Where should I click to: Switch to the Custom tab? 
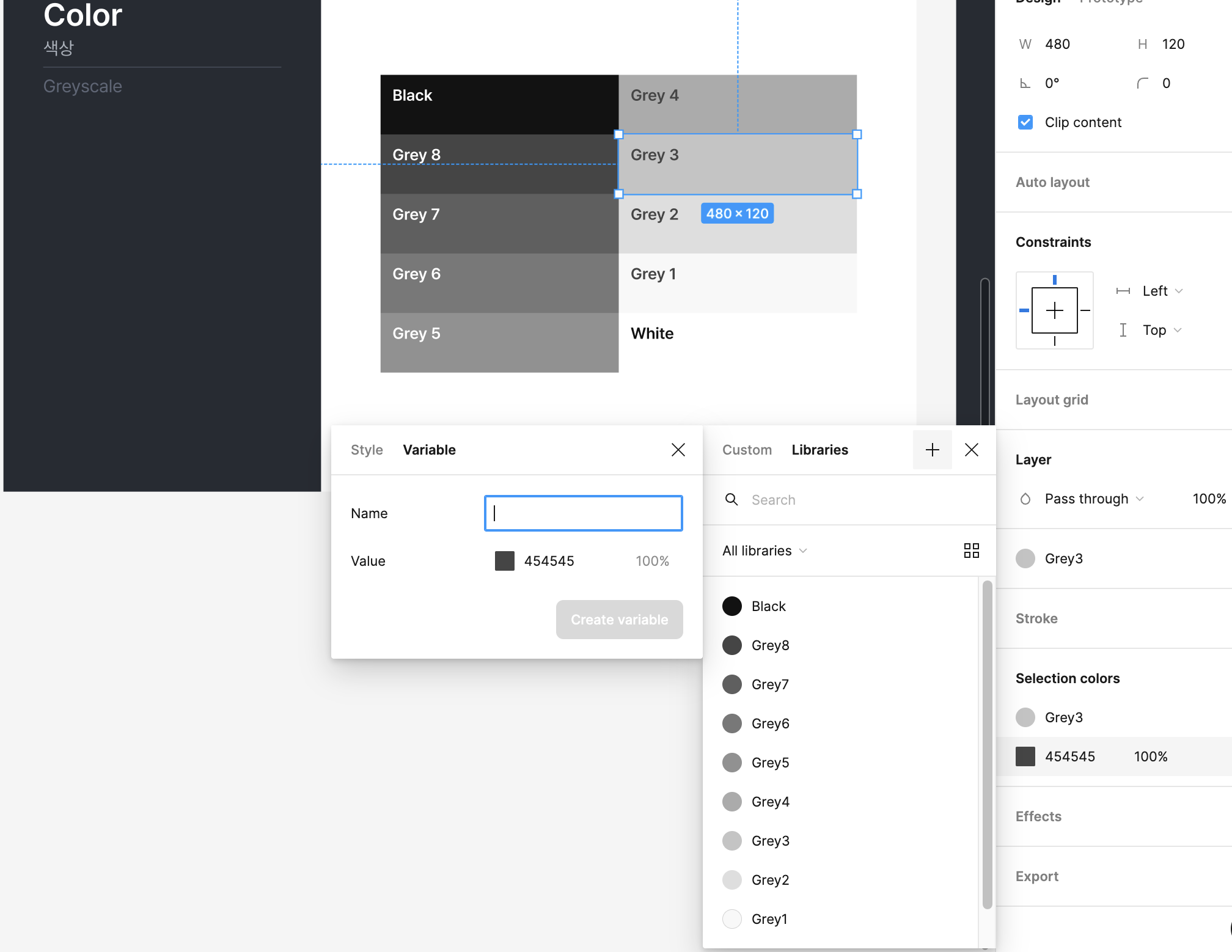(x=747, y=450)
